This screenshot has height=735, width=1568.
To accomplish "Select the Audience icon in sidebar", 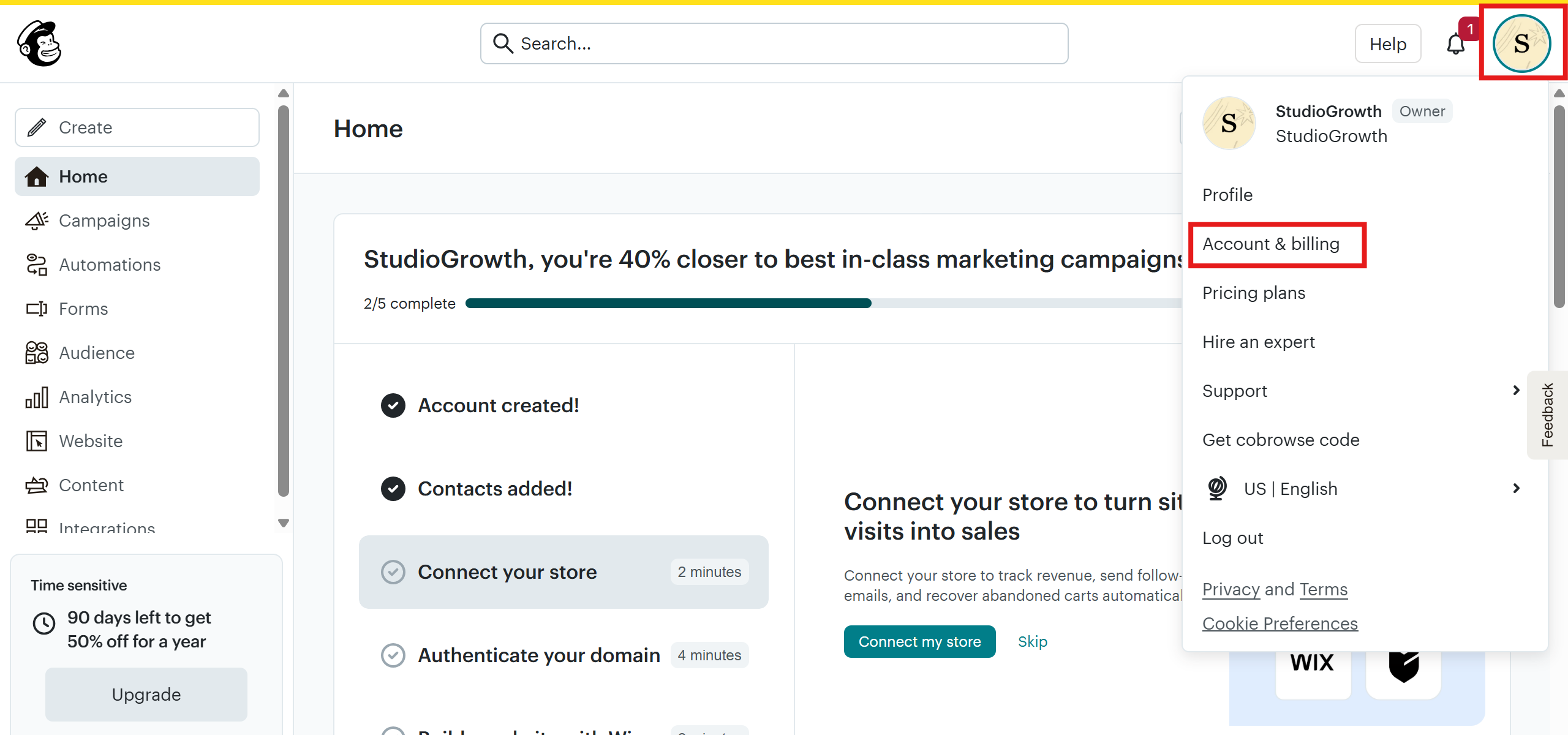I will [36, 353].
